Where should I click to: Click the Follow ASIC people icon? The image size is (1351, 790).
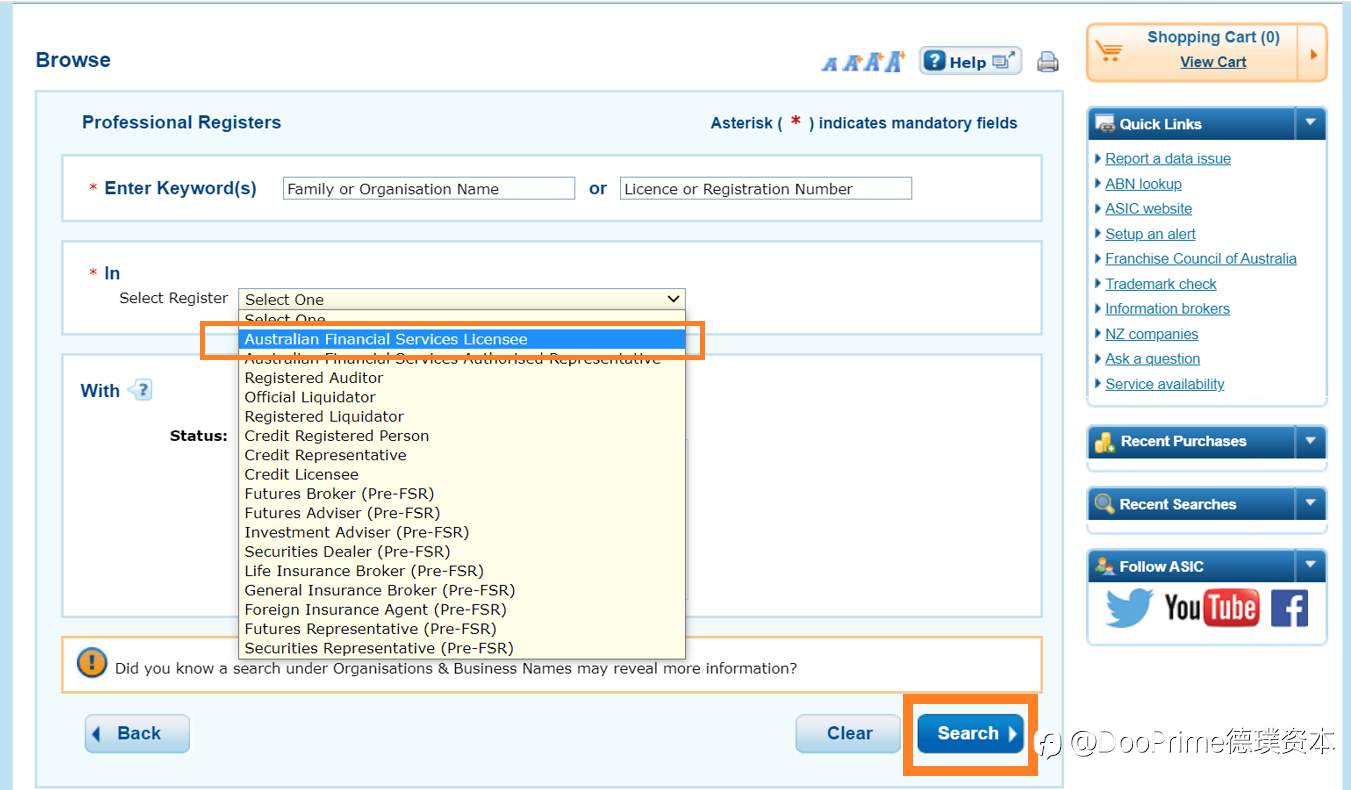[x=1105, y=566]
